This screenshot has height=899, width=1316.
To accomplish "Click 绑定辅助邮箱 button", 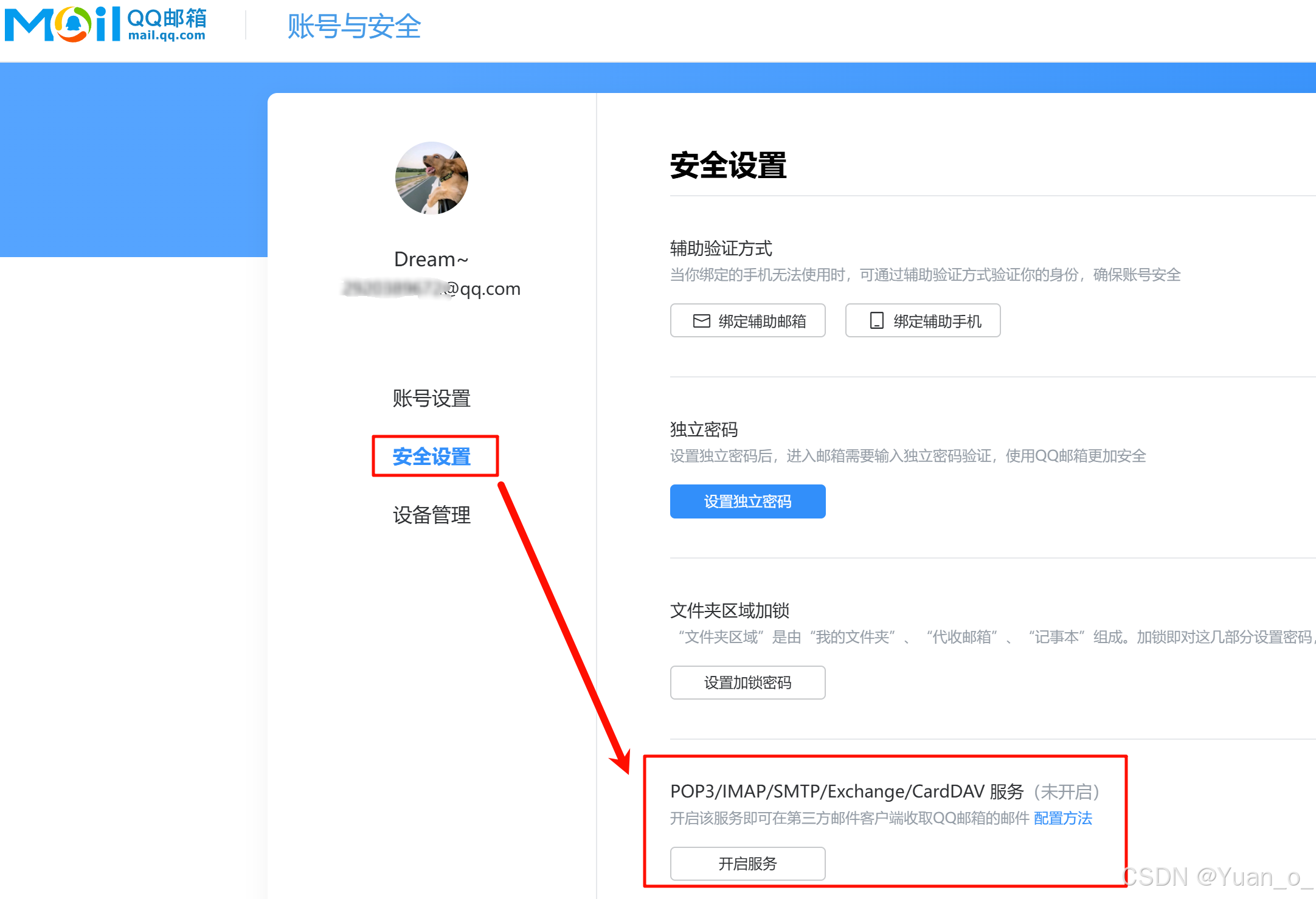I will (x=747, y=321).
